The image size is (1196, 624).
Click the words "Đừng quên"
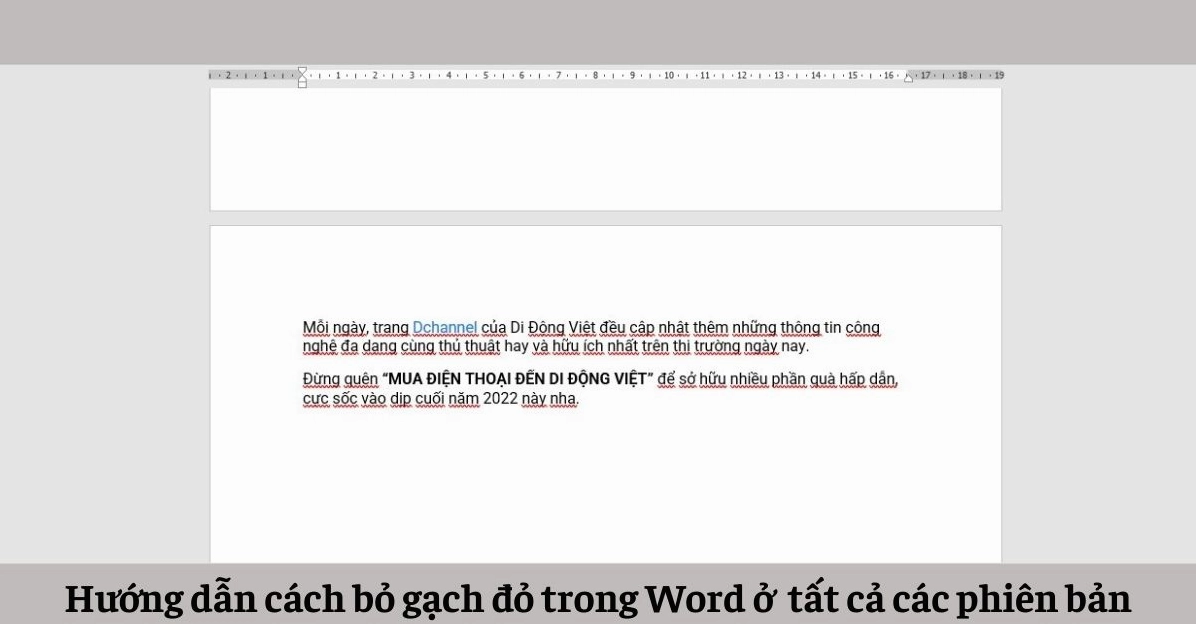coord(340,379)
